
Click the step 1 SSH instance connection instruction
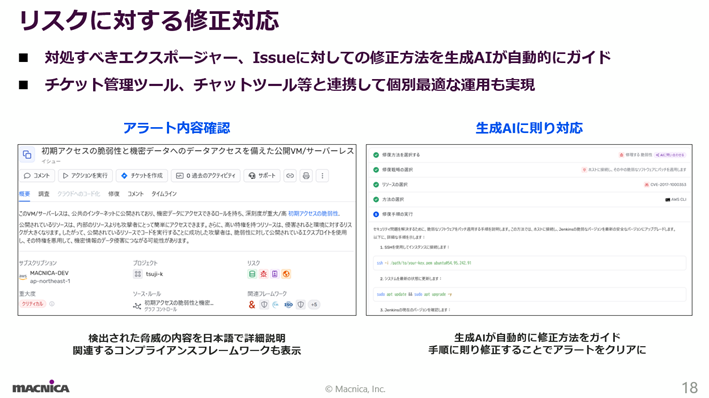(414, 247)
